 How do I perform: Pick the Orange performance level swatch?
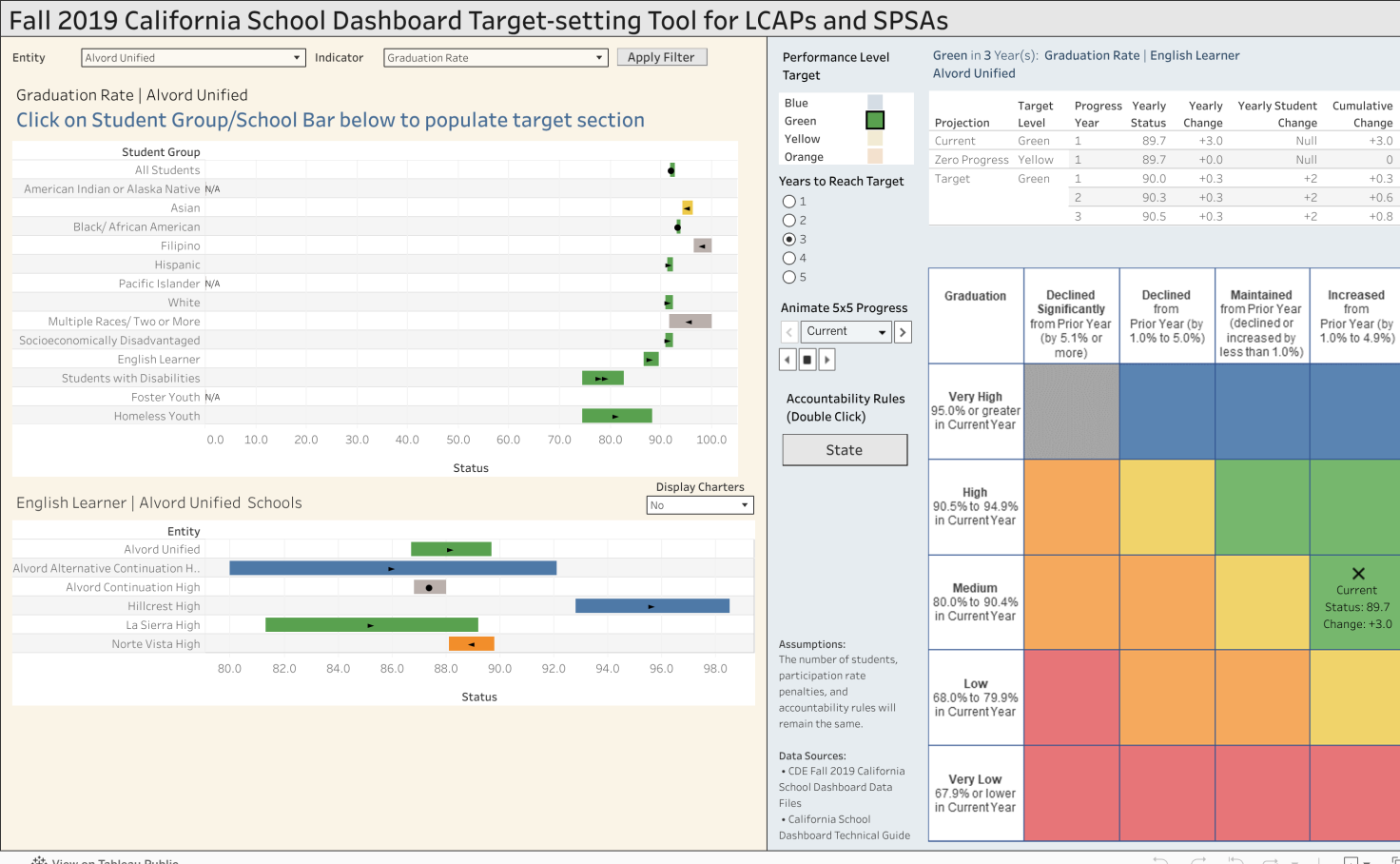874,157
